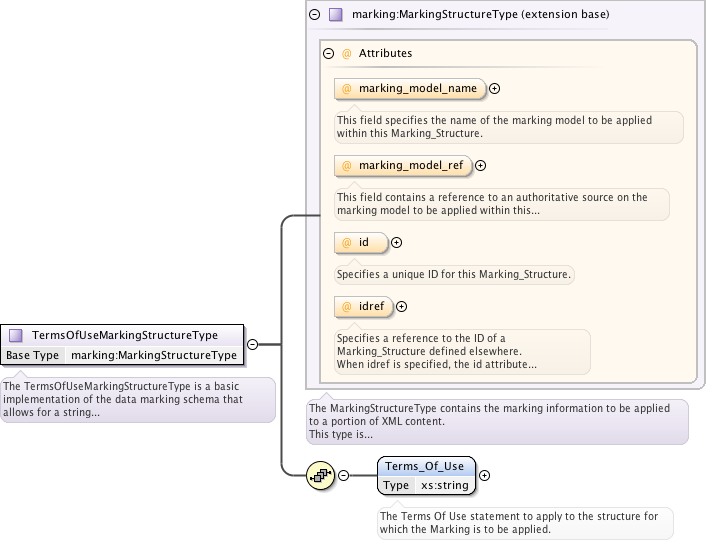
Task: Expand the id attribute details
Action: [x=396, y=242]
